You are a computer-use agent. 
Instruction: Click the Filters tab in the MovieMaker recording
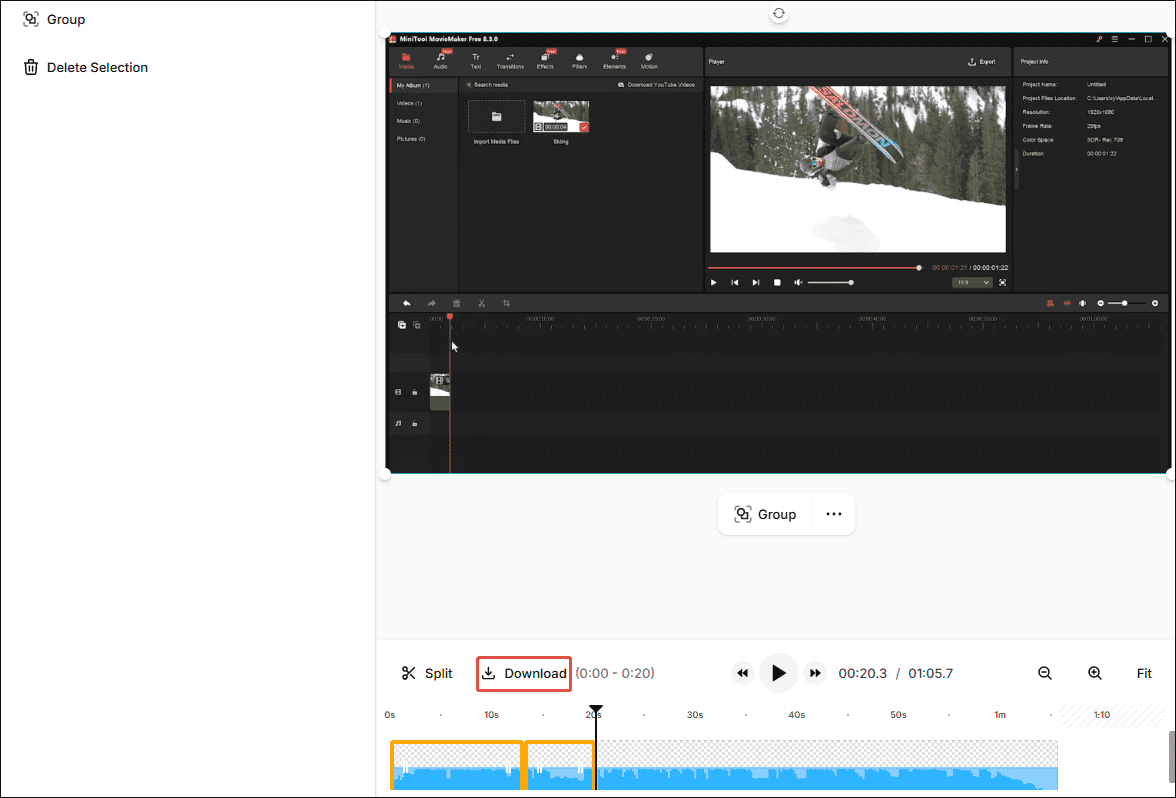(x=580, y=61)
